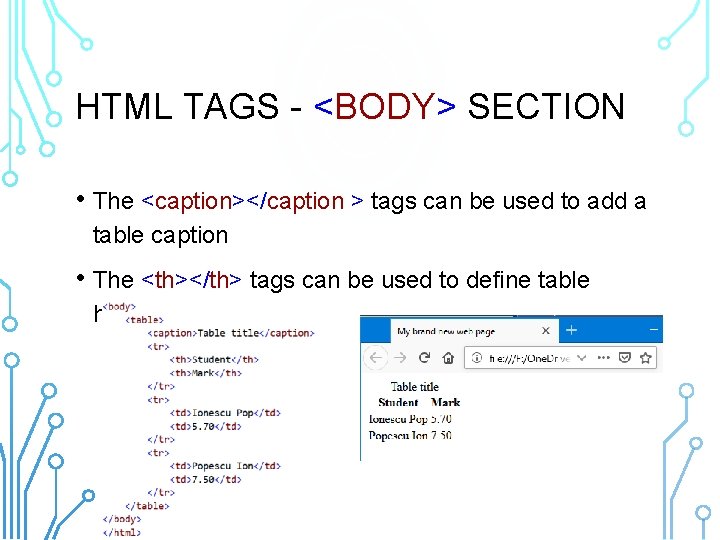This screenshot has width=720, height=540.
Task: Click the '<td>5.70</td>' code line
Action: point(205,426)
